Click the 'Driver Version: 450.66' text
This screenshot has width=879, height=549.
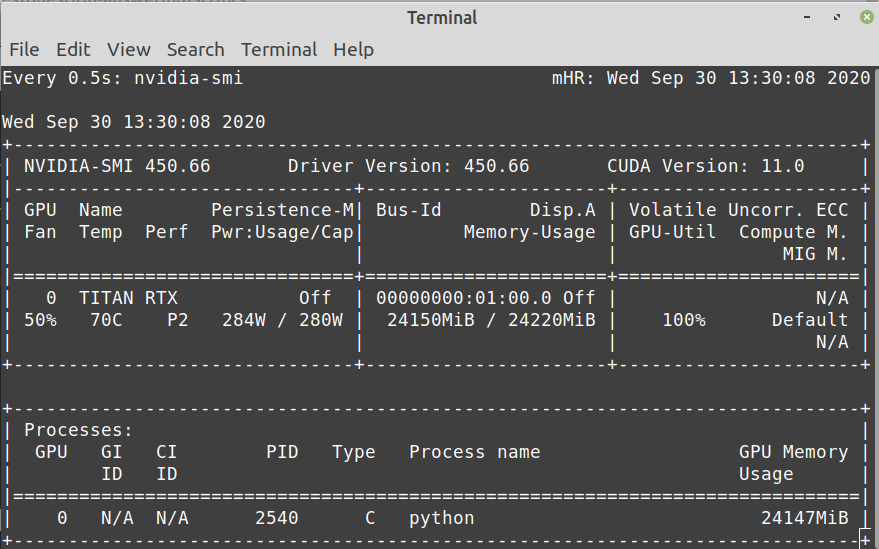click(408, 166)
